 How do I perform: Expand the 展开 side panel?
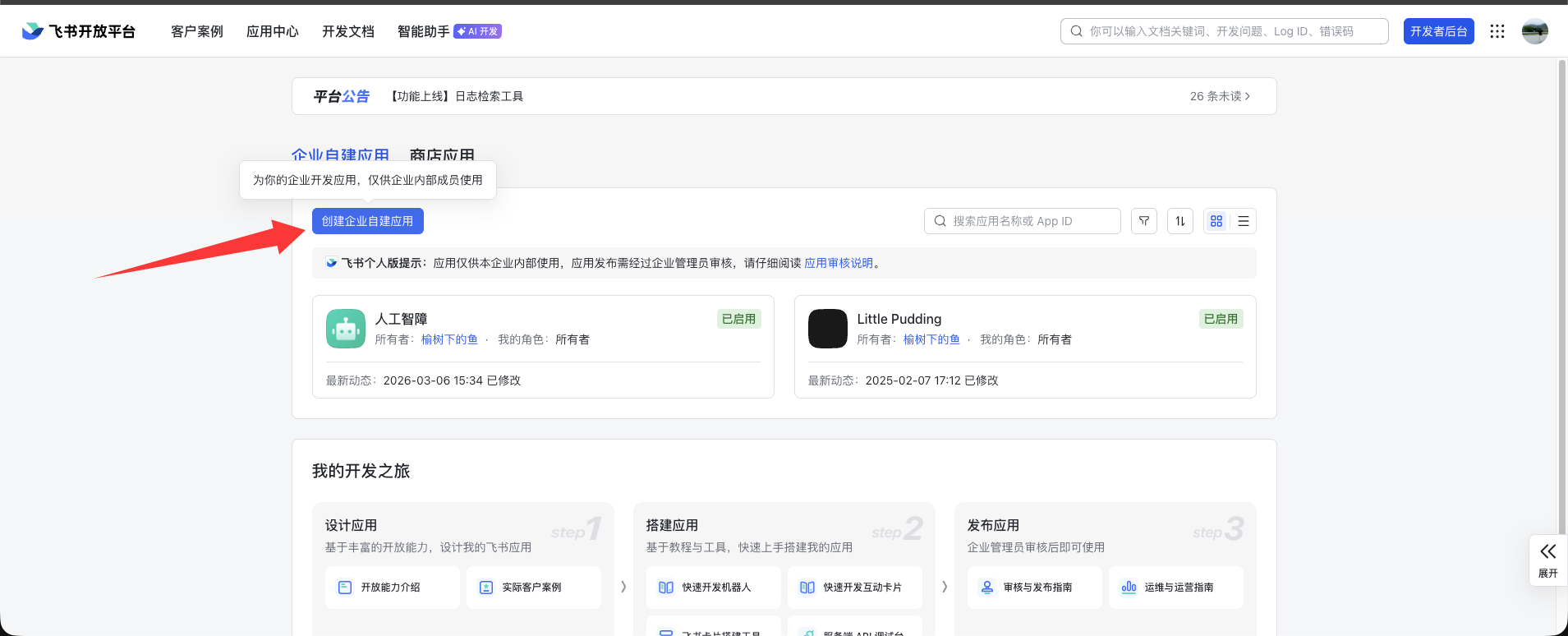[1548, 560]
